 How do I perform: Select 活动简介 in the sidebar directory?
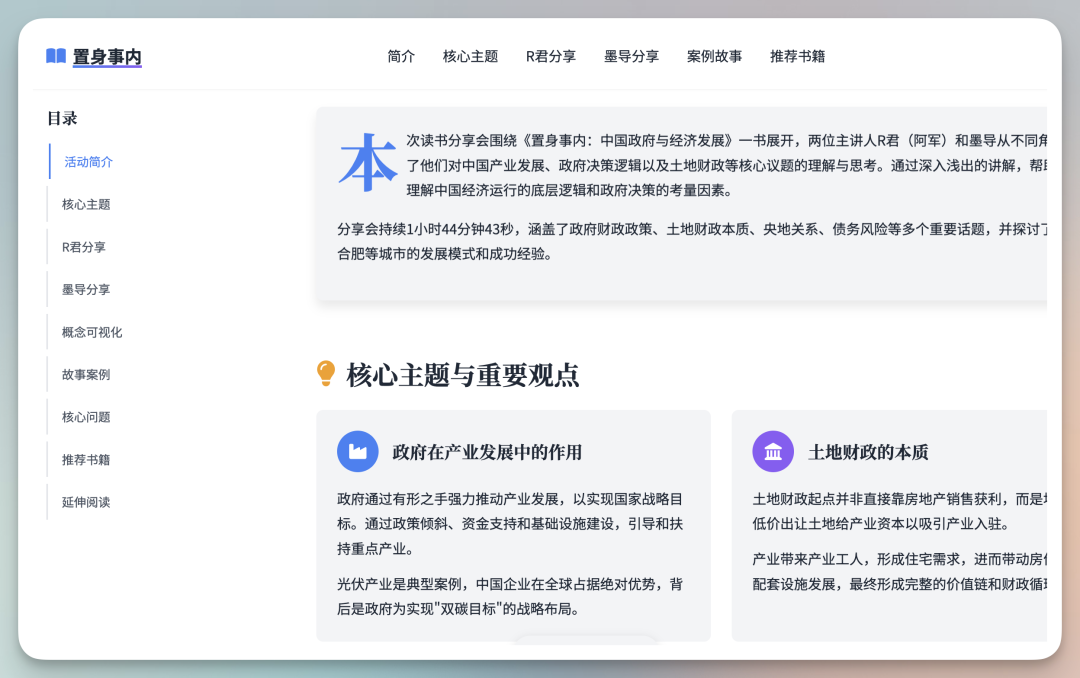click(x=89, y=162)
